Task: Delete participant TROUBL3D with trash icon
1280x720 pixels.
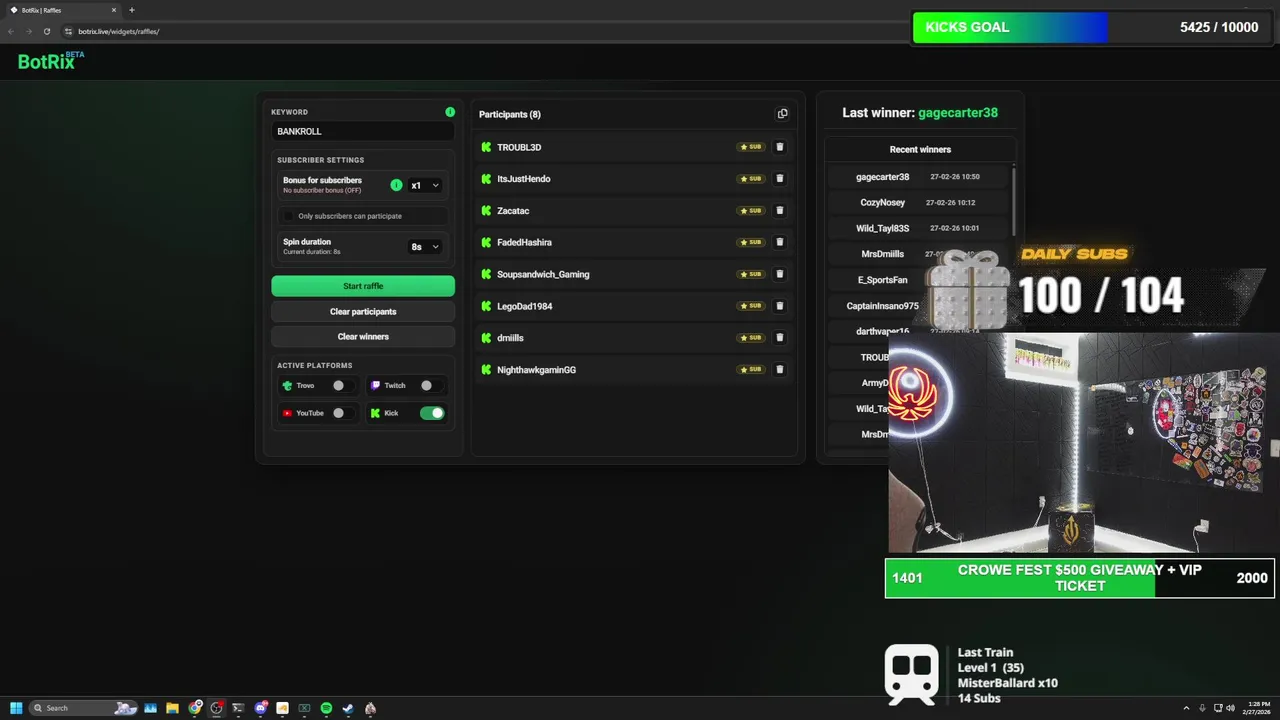Action: pyautogui.click(x=780, y=147)
